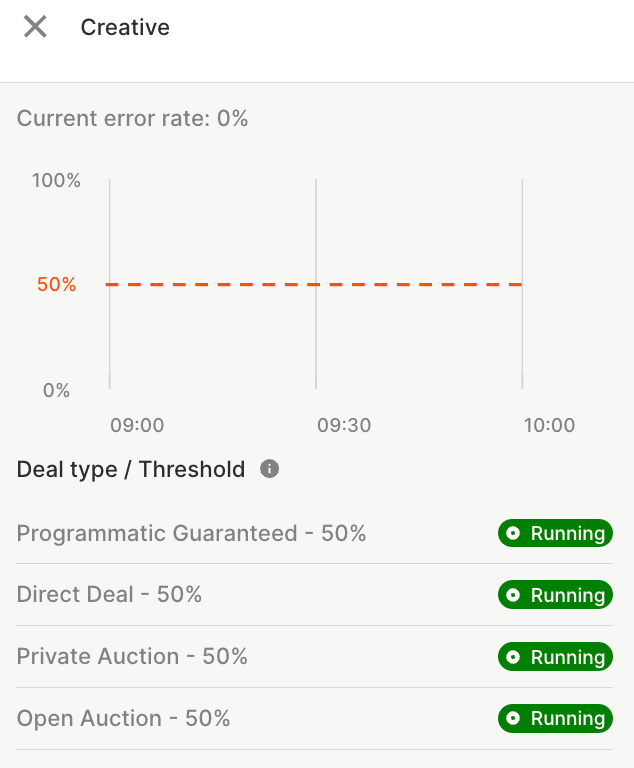Click the 10:00 time axis label
Image resolution: width=634 pixels, height=768 pixels.
550,425
